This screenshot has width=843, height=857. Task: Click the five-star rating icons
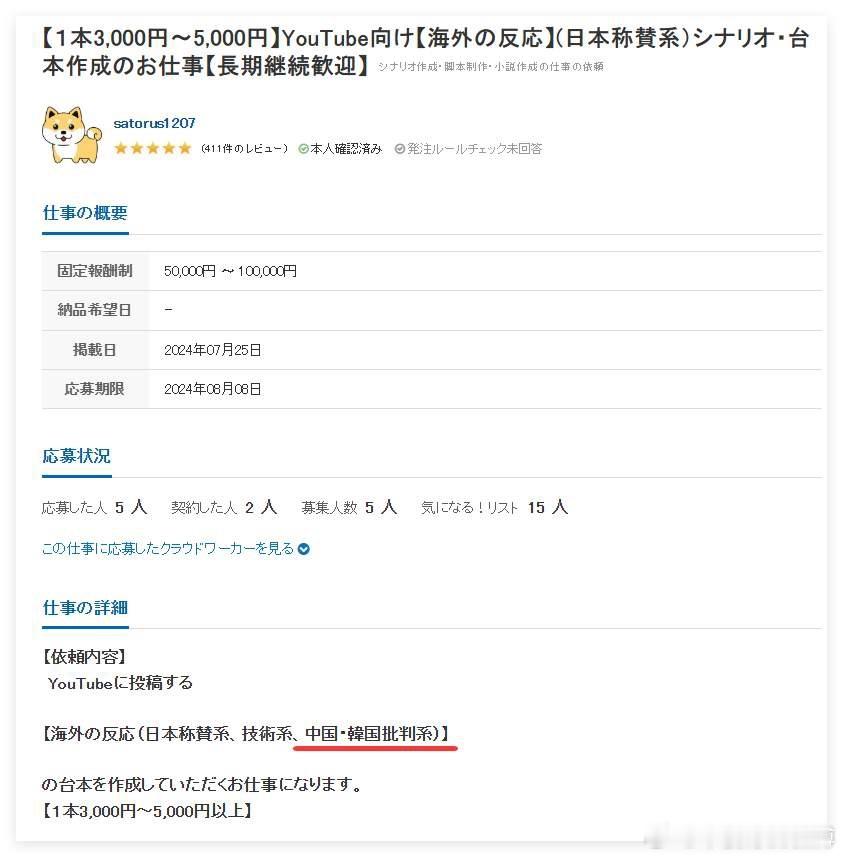pyautogui.click(x=153, y=148)
